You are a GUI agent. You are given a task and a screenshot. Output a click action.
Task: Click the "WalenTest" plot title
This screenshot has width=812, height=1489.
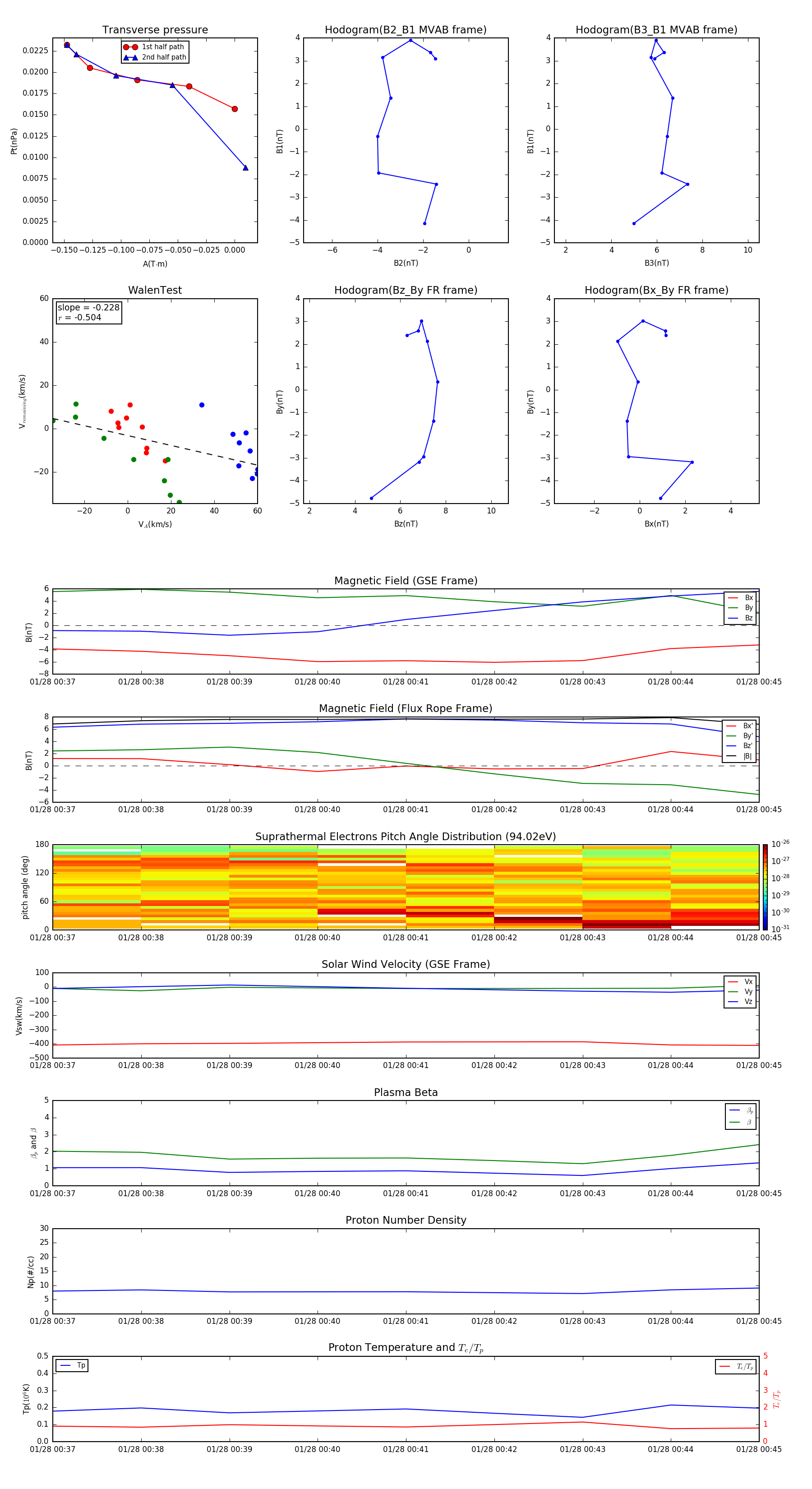[x=155, y=290]
